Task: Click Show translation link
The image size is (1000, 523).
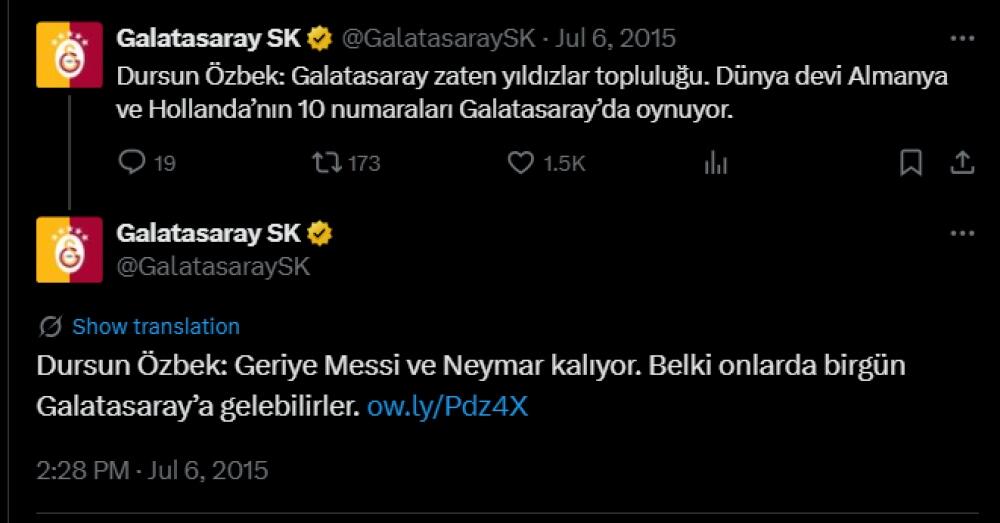Action: [156, 326]
